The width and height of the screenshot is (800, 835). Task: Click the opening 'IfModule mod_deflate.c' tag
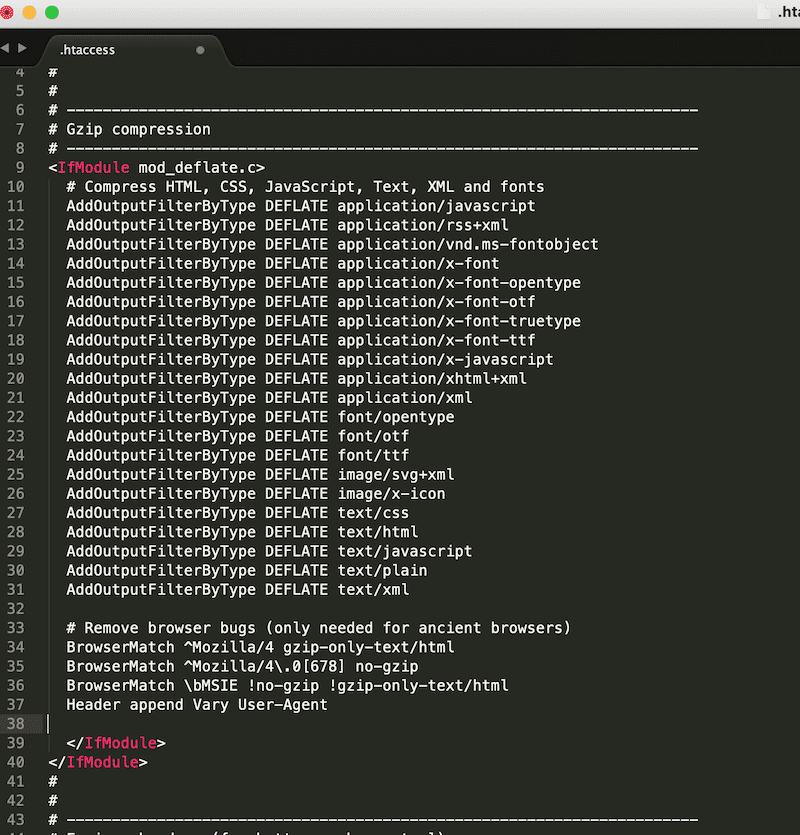157,168
